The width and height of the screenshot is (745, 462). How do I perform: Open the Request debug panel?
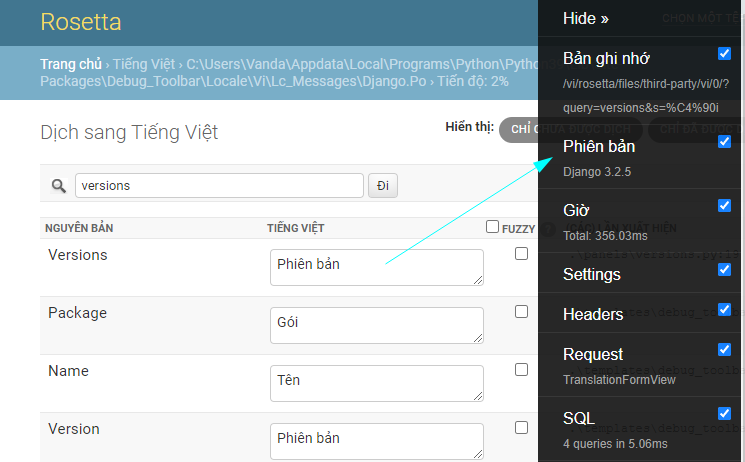coord(593,354)
